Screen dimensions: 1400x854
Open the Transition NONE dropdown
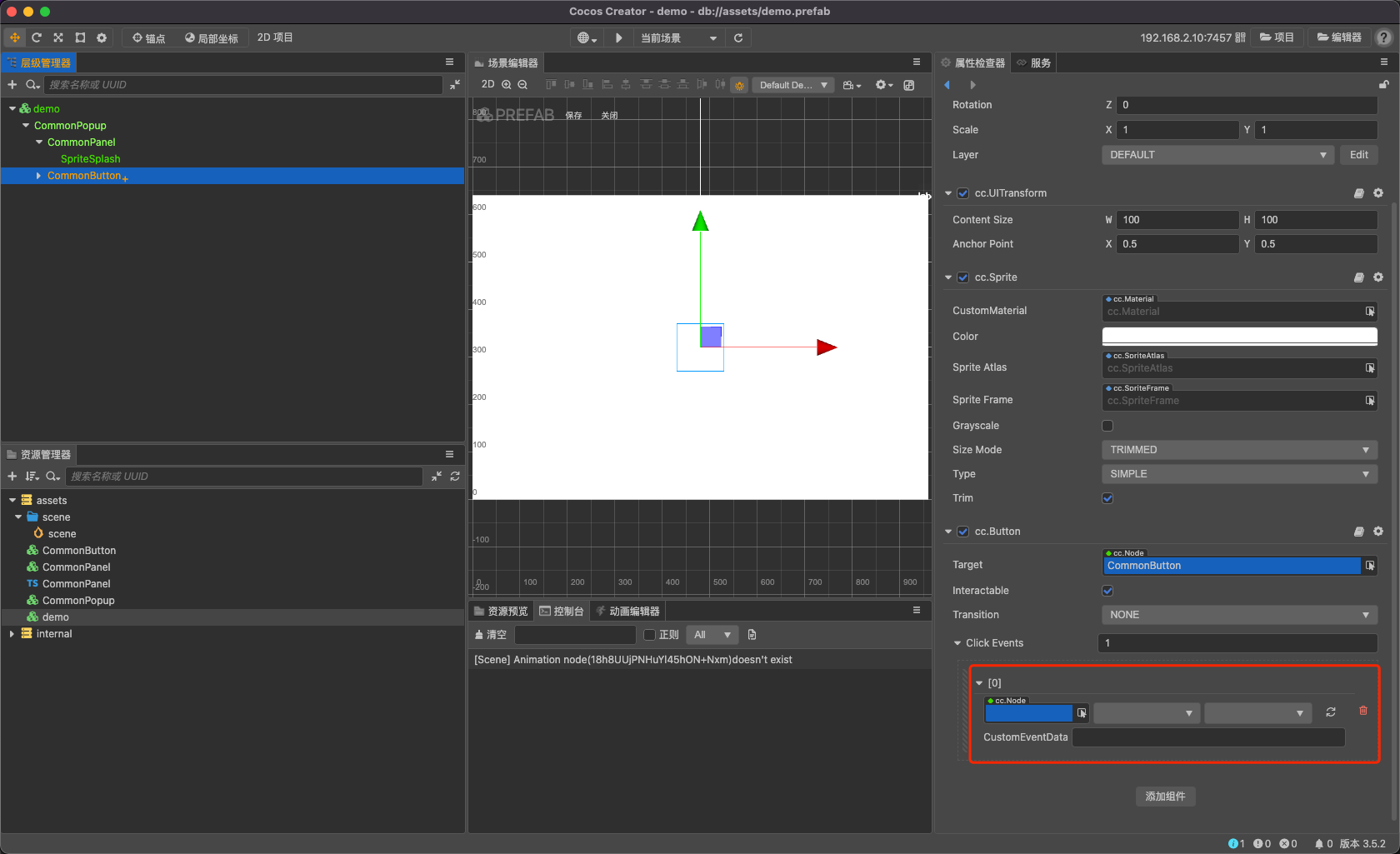(1238, 615)
